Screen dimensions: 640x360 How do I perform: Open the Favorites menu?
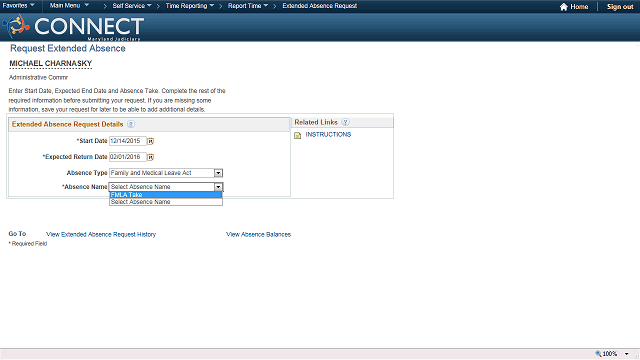pyautogui.click(x=18, y=6)
